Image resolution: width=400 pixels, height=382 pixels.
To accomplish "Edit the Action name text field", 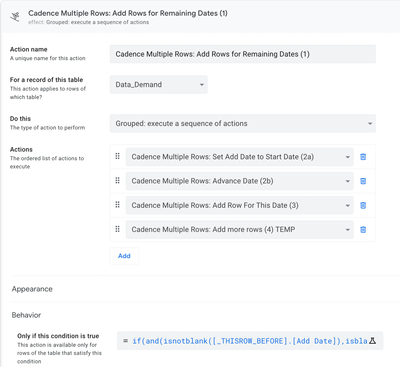I will pyautogui.click(x=243, y=54).
